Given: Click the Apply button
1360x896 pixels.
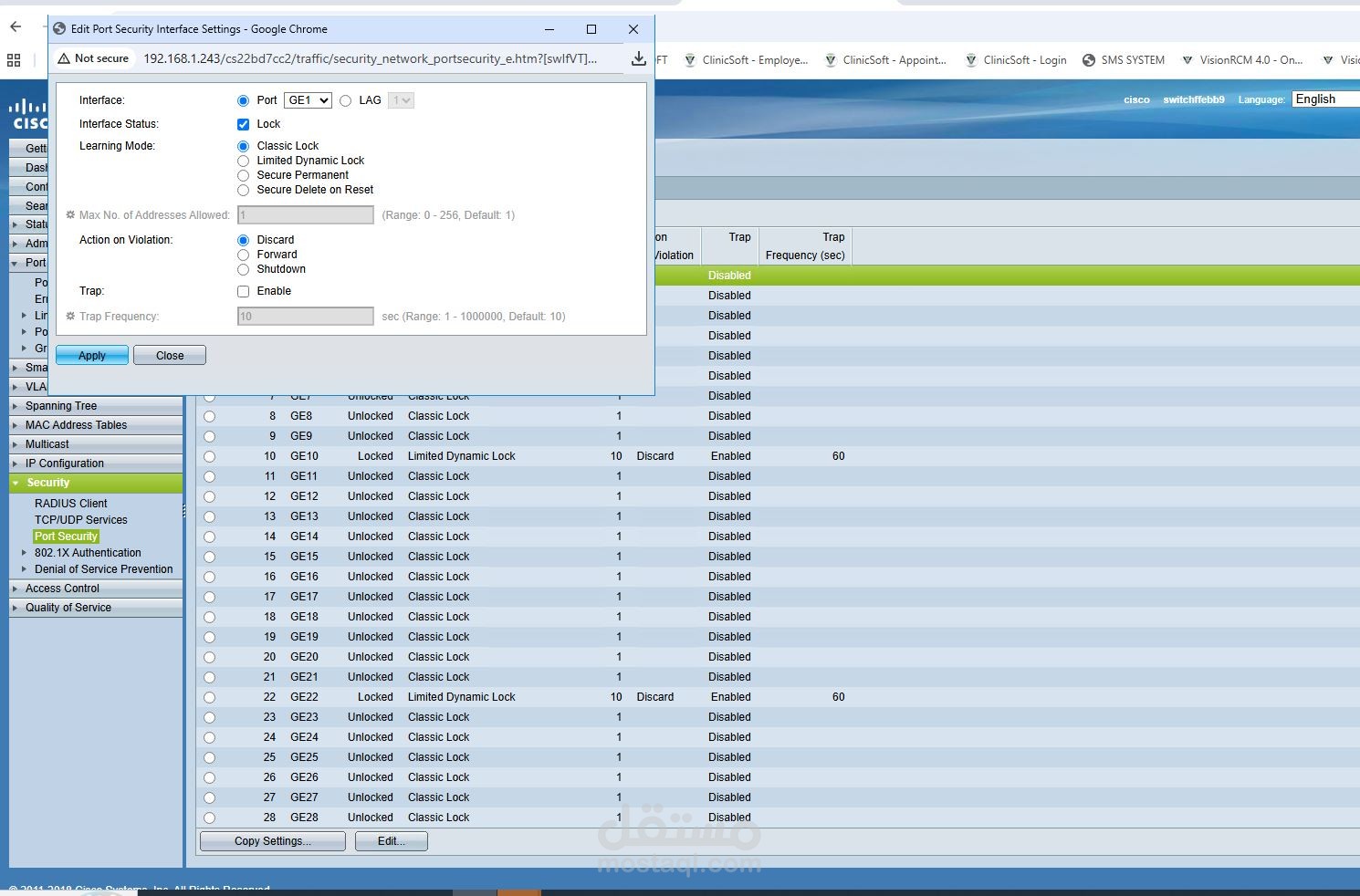Looking at the screenshot, I should tap(92, 355).
